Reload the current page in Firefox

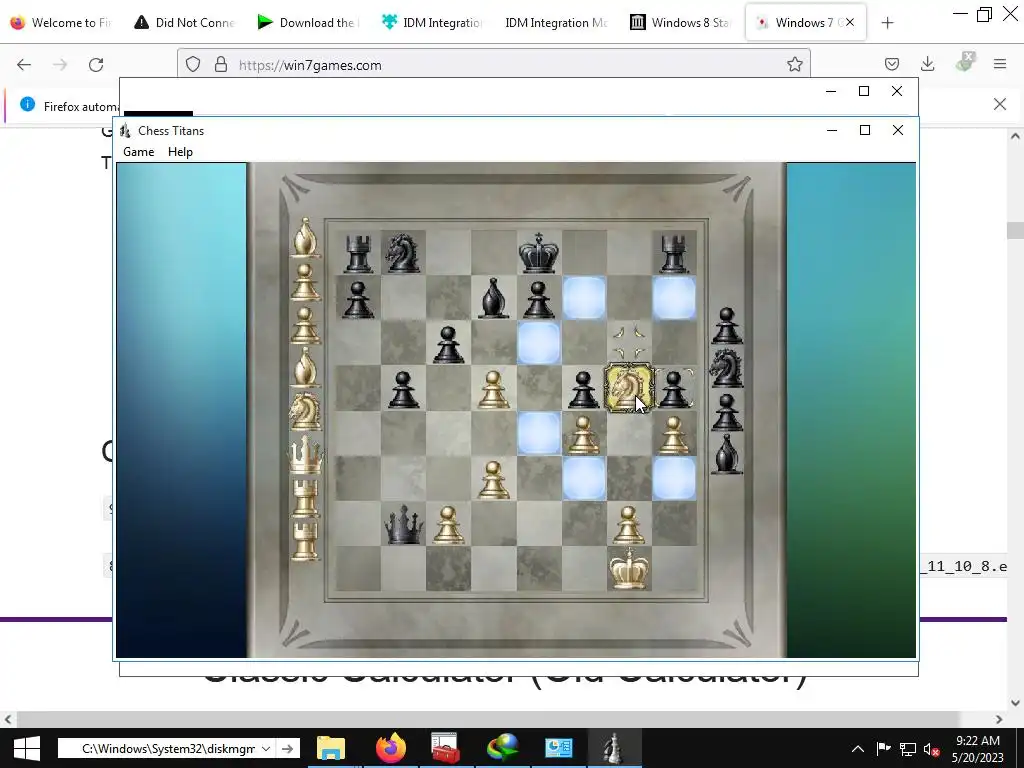(x=96, y=65)
